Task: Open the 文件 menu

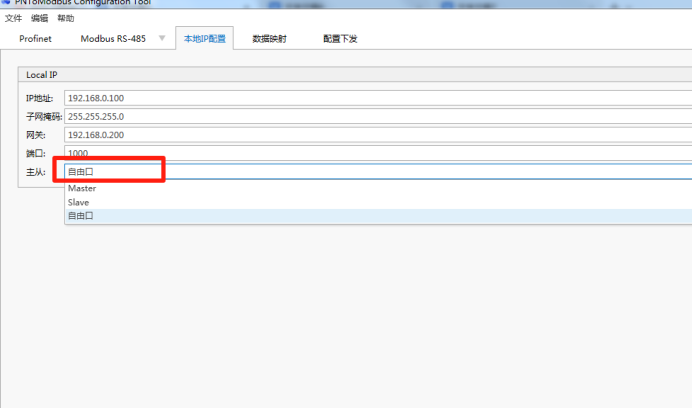Action: 13,18
